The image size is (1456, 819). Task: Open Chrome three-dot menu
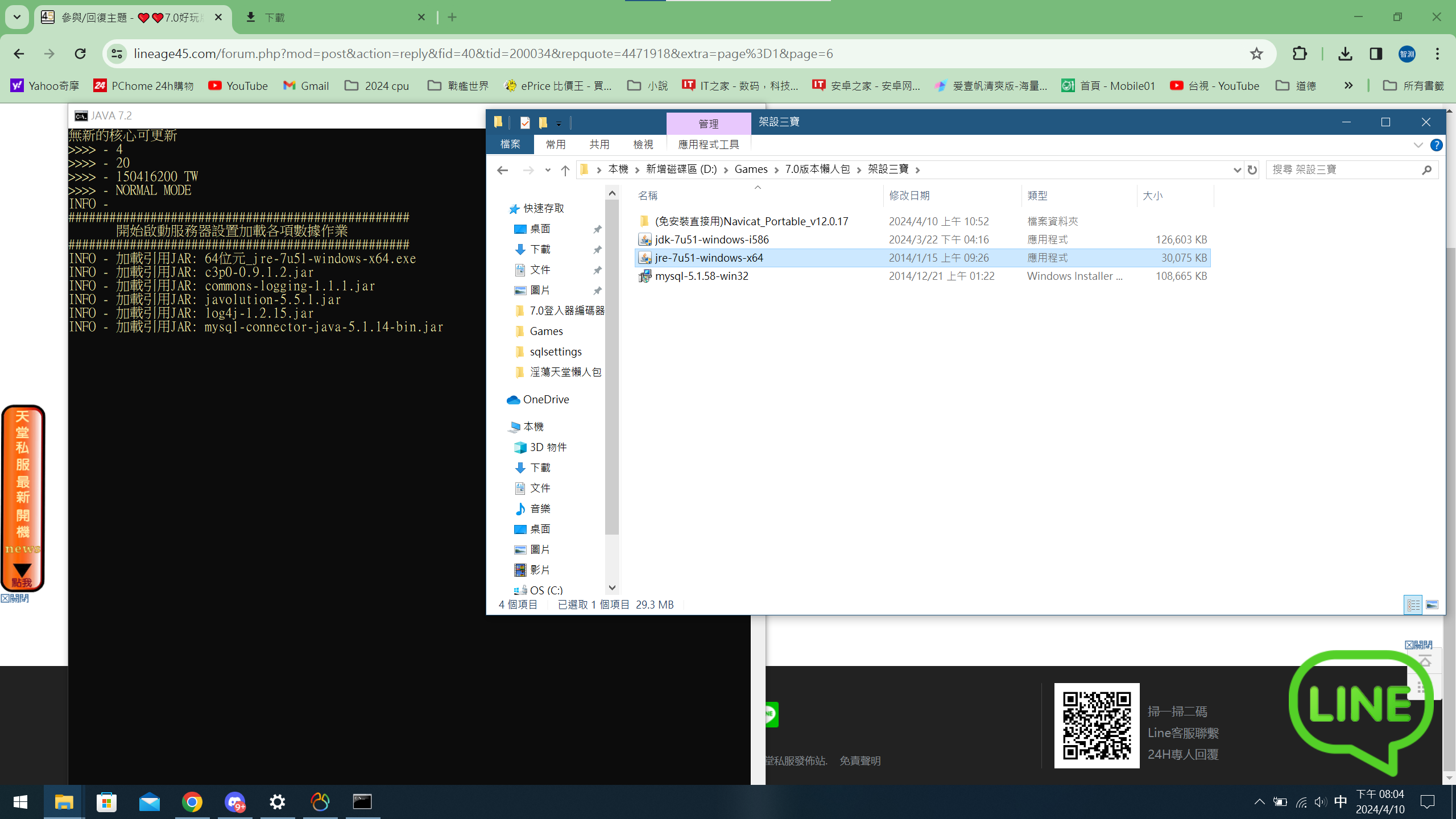(x=1437, y=53)
